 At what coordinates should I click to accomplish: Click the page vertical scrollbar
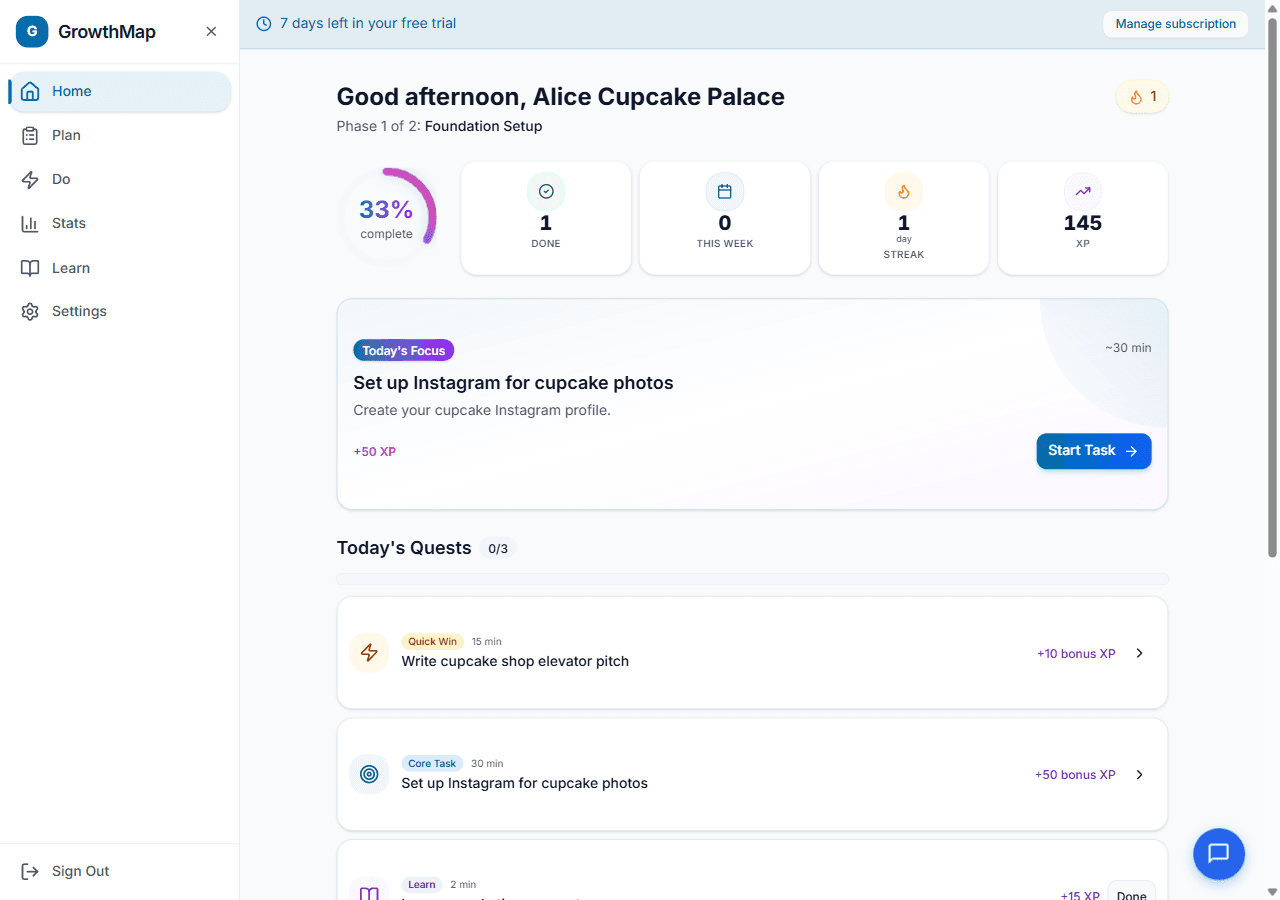(1272, 286)
